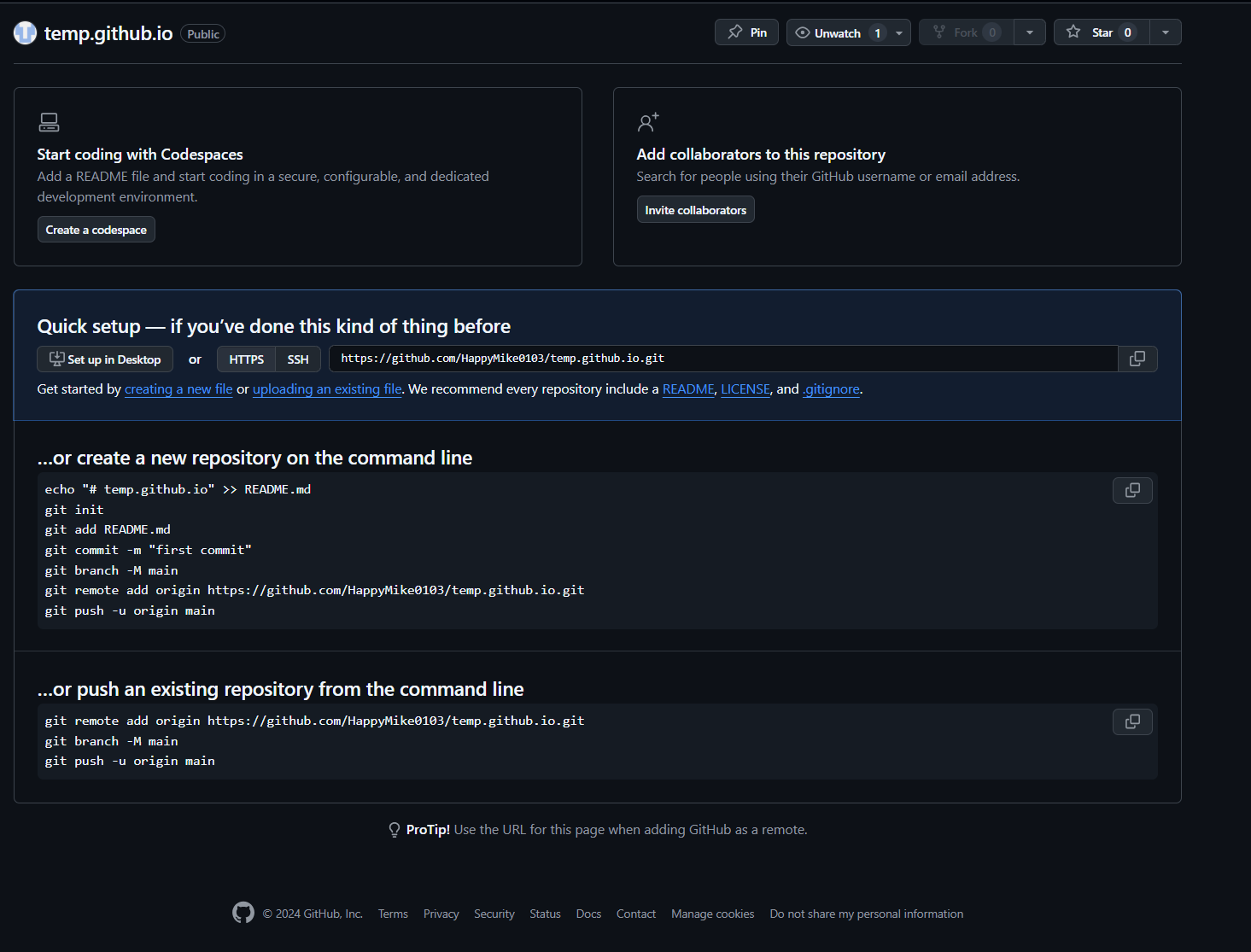The image size is (1251, 952).
Task: Open the Contact footer link
Action: pos(636,914)
